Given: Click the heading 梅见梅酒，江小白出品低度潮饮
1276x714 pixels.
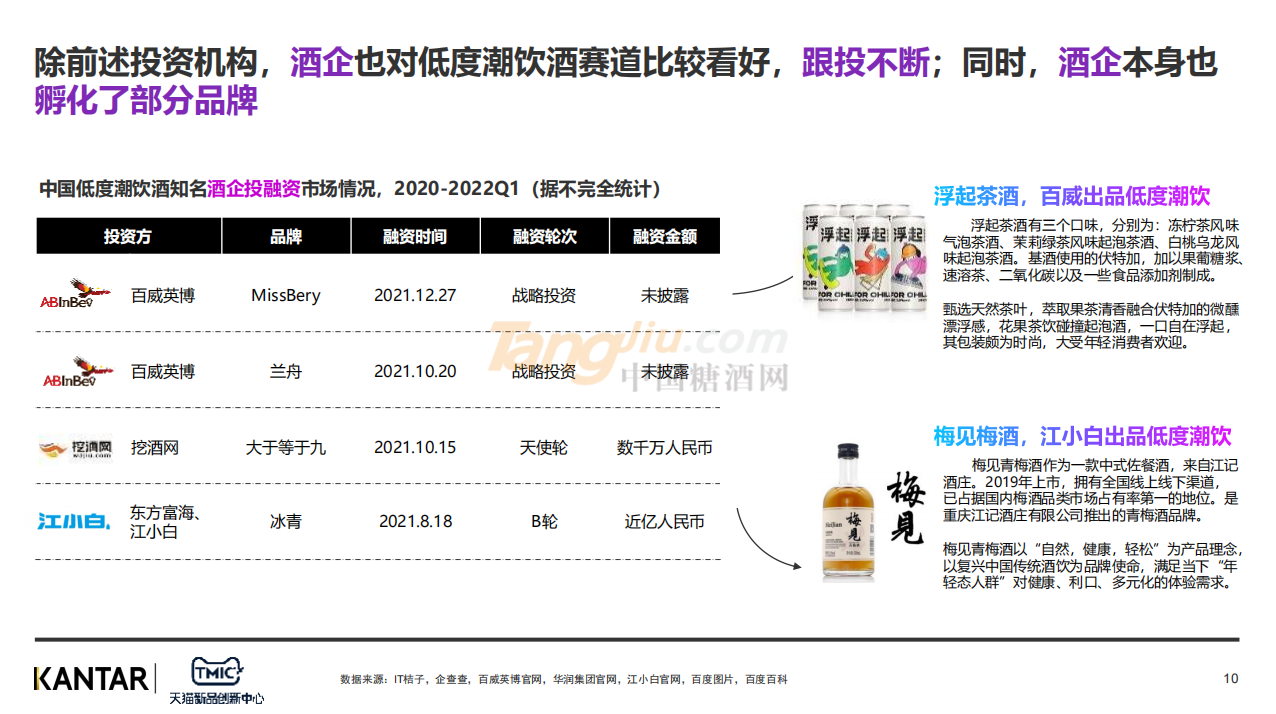Looking at the screenshot, I should (1082, 436).
